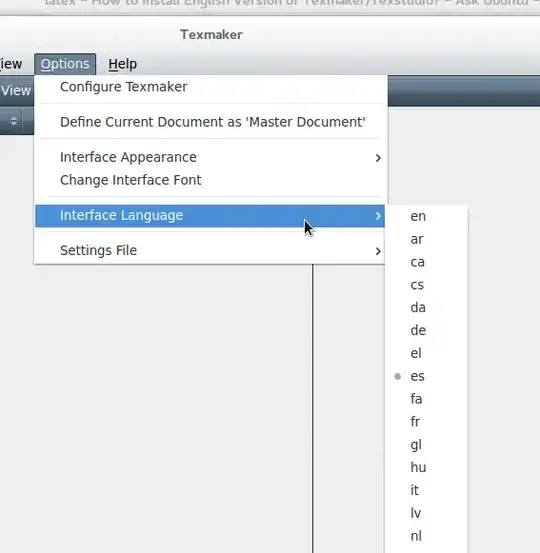The height and width of the screenshot is (553, 540).
Task: Select 'lv' interface language
Action: (426, 513)
